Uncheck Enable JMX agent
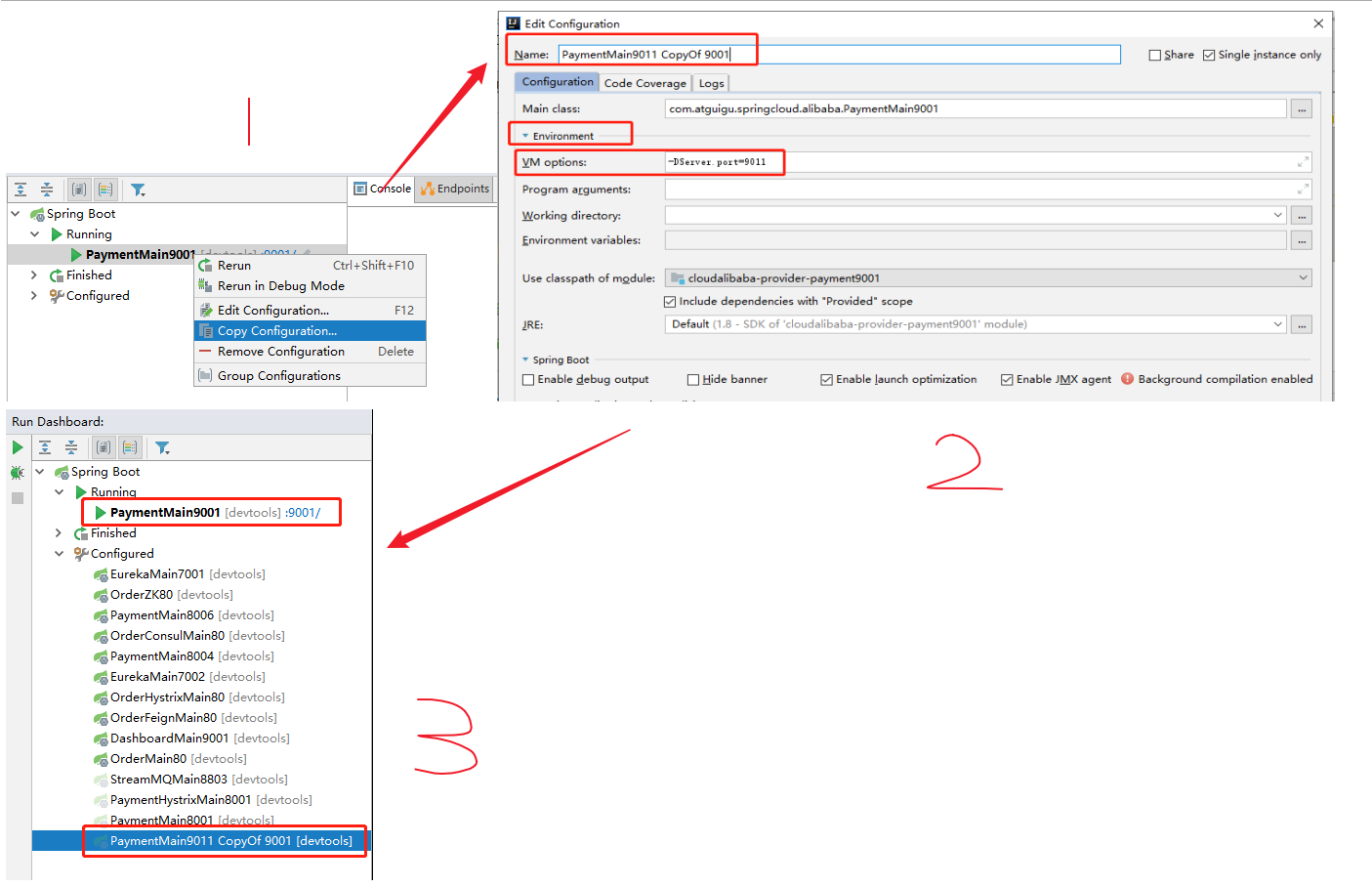 coord(1007,380)
